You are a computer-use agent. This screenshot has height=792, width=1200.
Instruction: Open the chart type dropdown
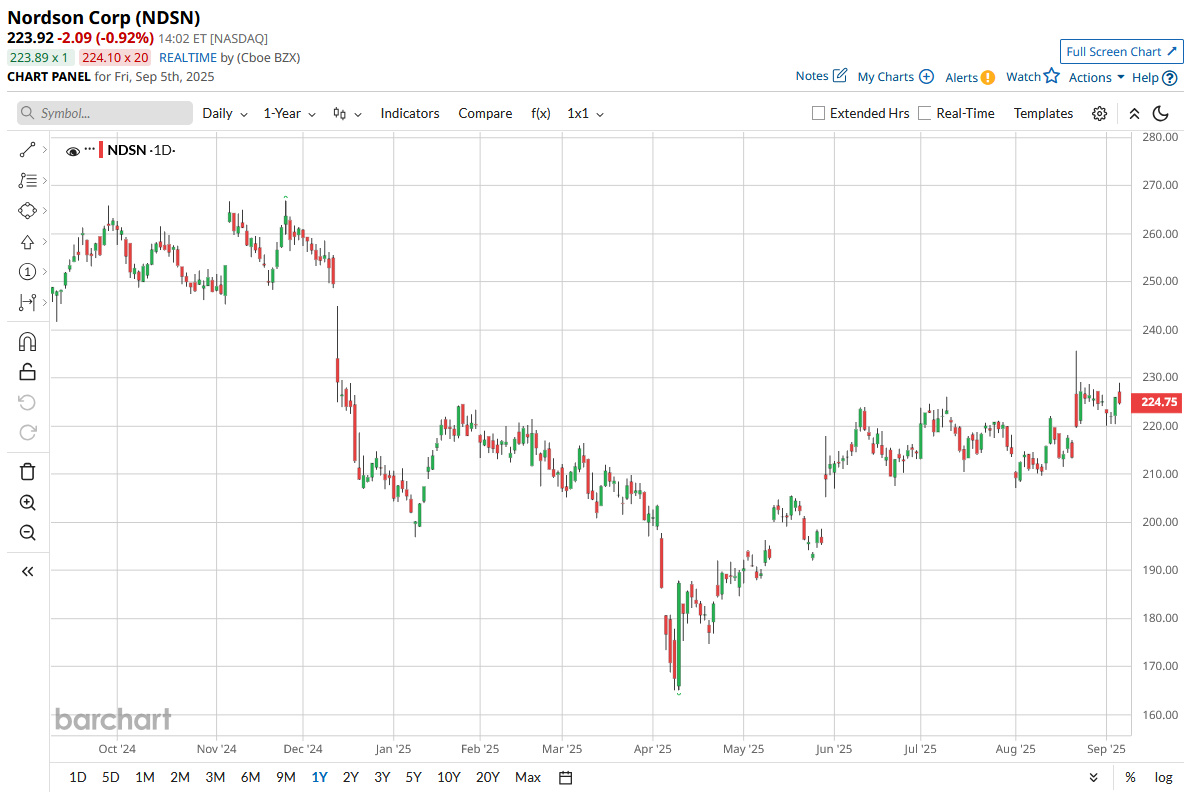(348, 114)
